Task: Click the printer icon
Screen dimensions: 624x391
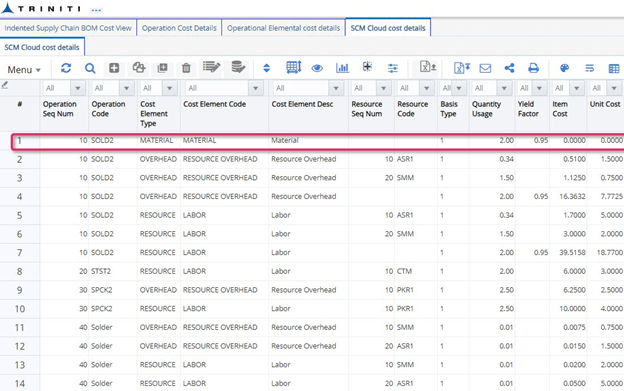Action: pos(533,68)
